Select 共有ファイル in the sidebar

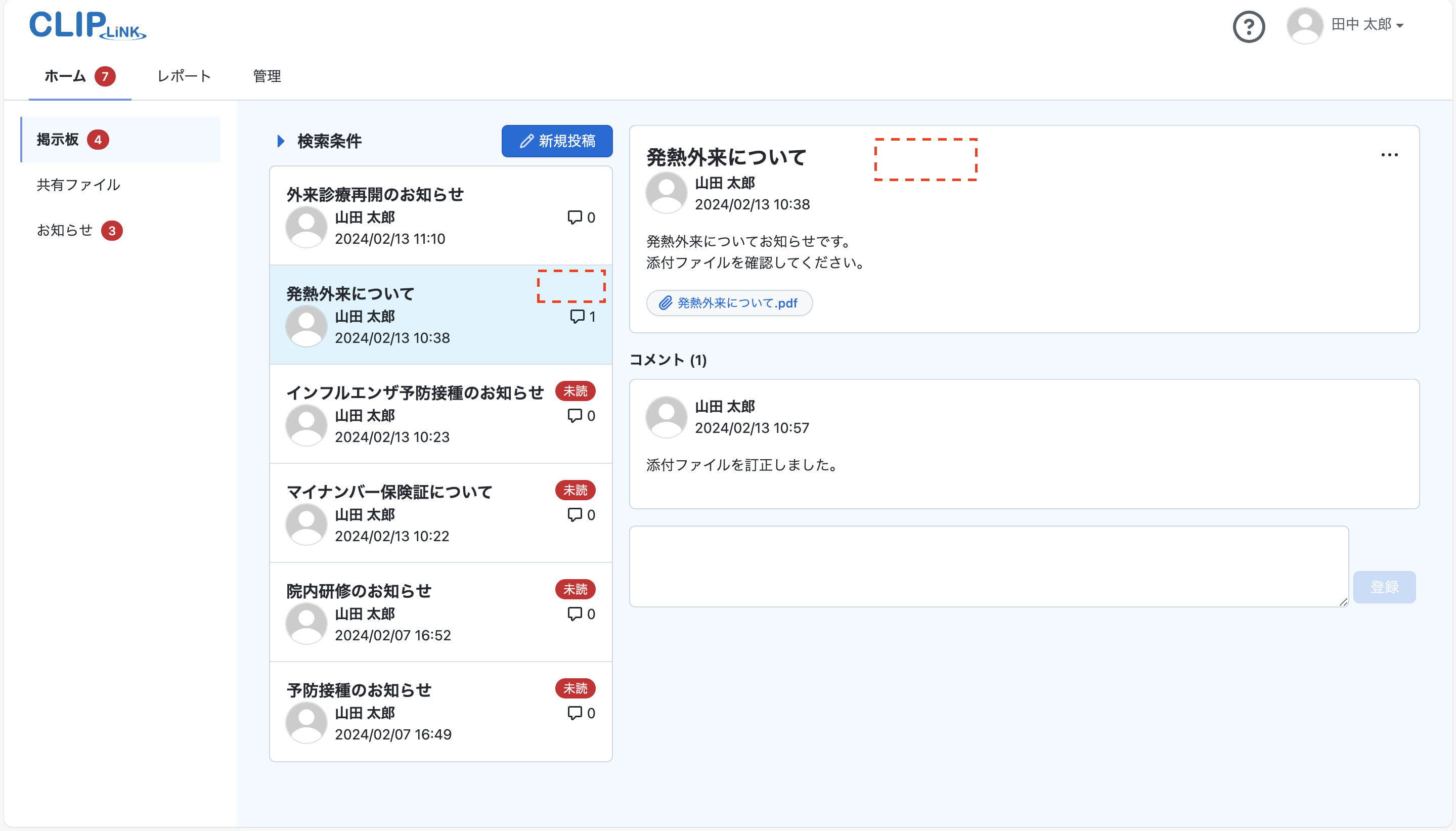[x=78, y=185]
